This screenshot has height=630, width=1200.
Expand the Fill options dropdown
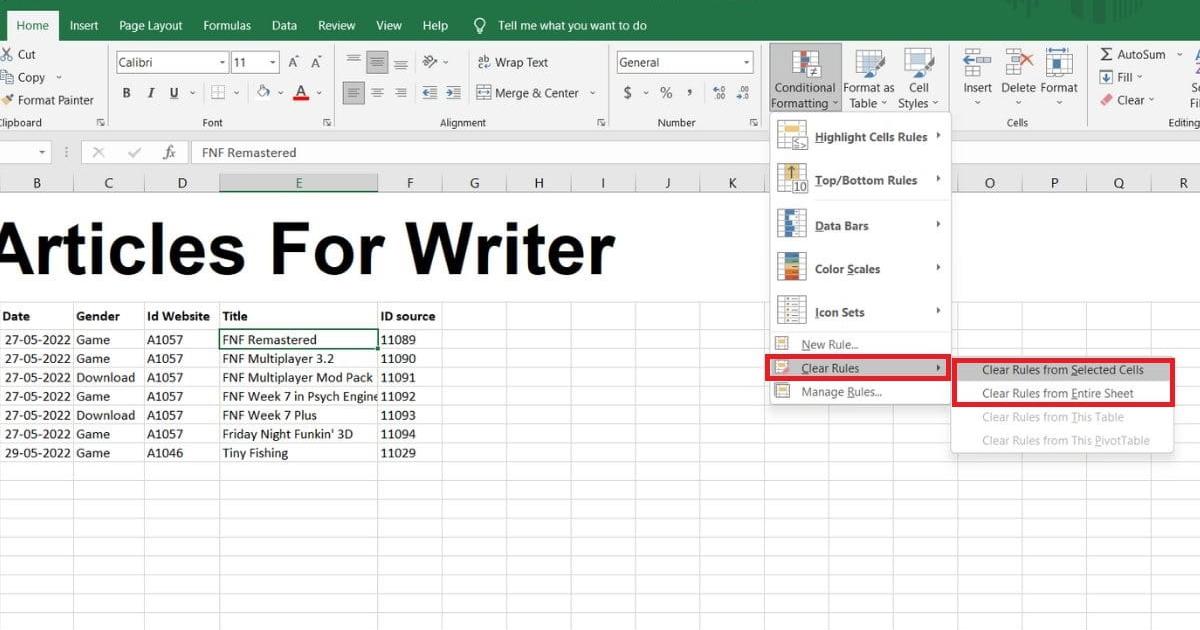point(1139,77)
